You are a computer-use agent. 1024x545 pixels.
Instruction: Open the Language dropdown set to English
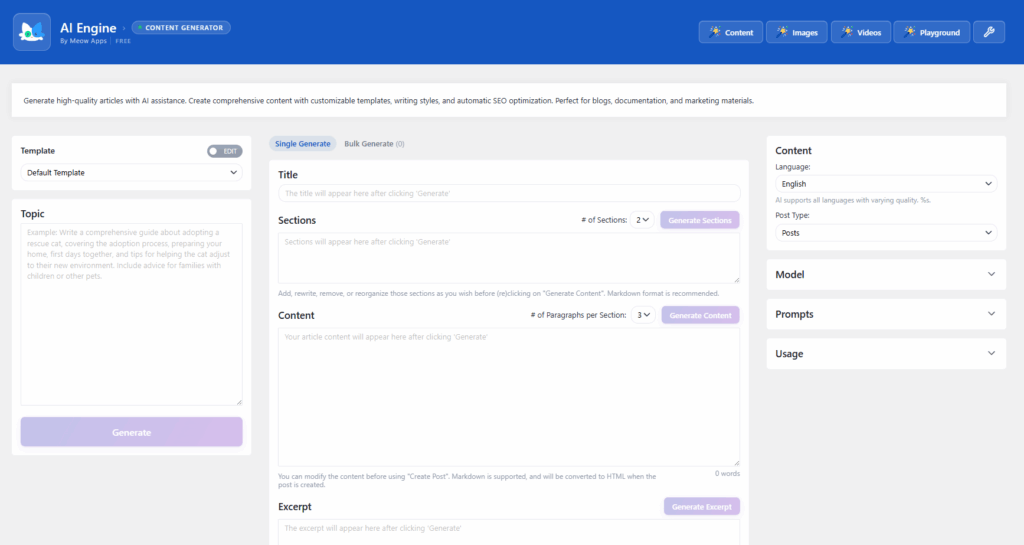[x=886, y=183]
